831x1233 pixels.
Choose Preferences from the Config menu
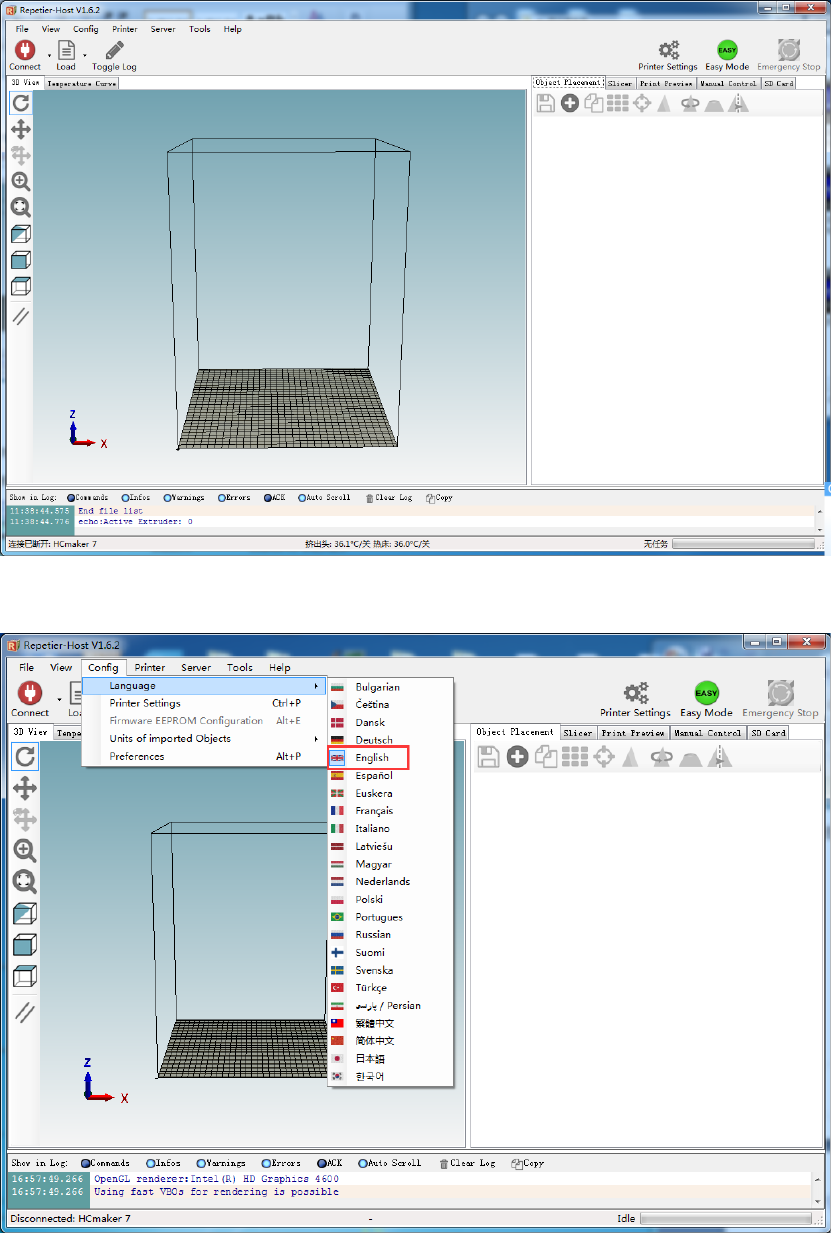(204, 756)
